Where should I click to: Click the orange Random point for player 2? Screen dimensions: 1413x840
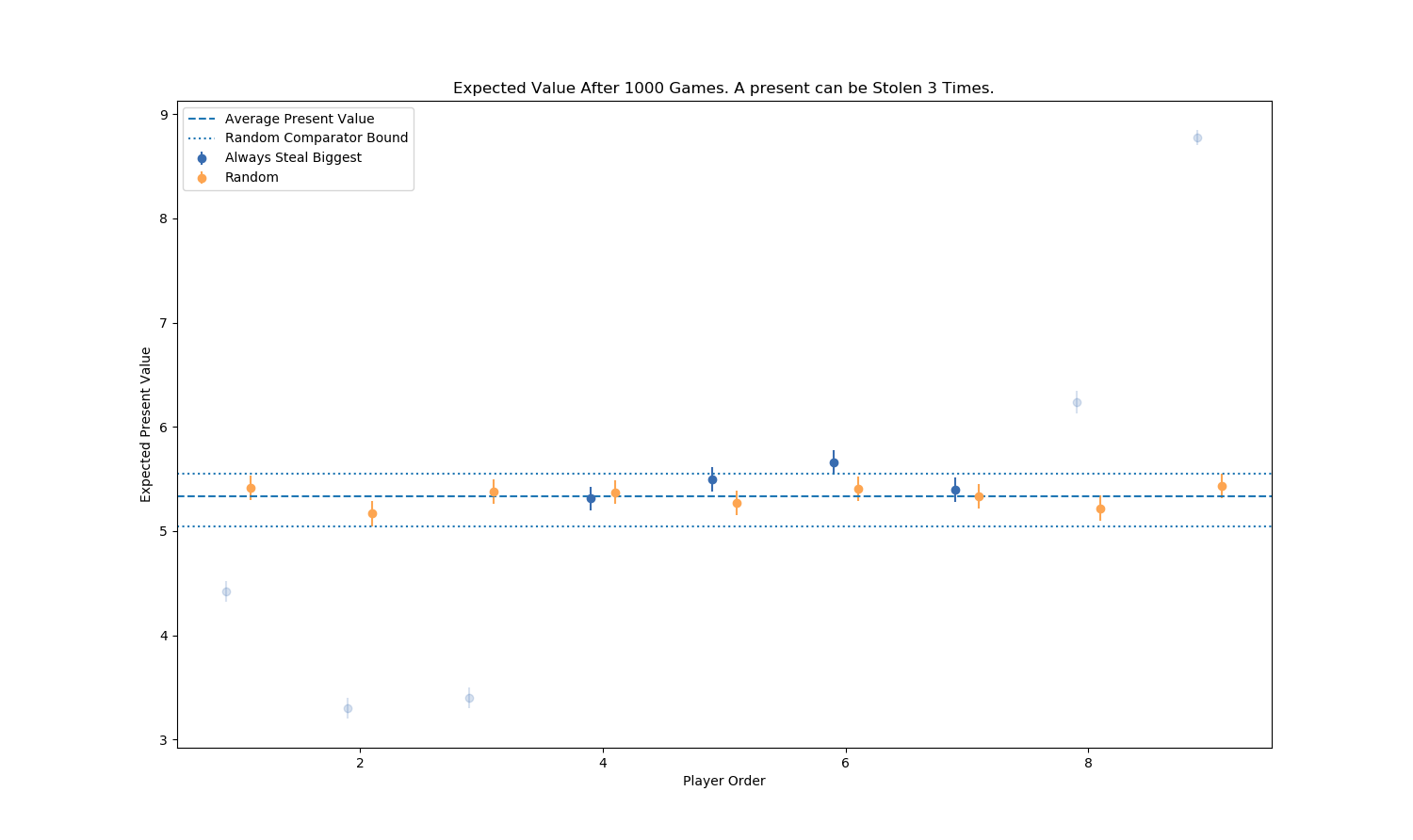point(372,513)
